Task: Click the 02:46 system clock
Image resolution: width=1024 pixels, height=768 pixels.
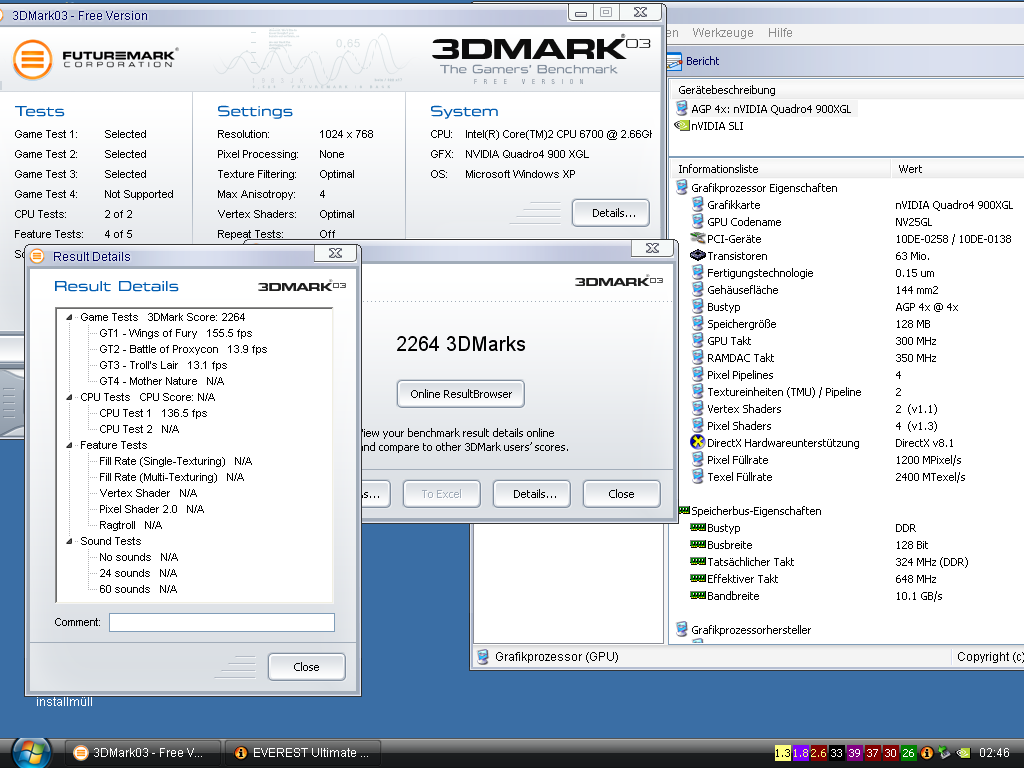Action: pos(994,753)
